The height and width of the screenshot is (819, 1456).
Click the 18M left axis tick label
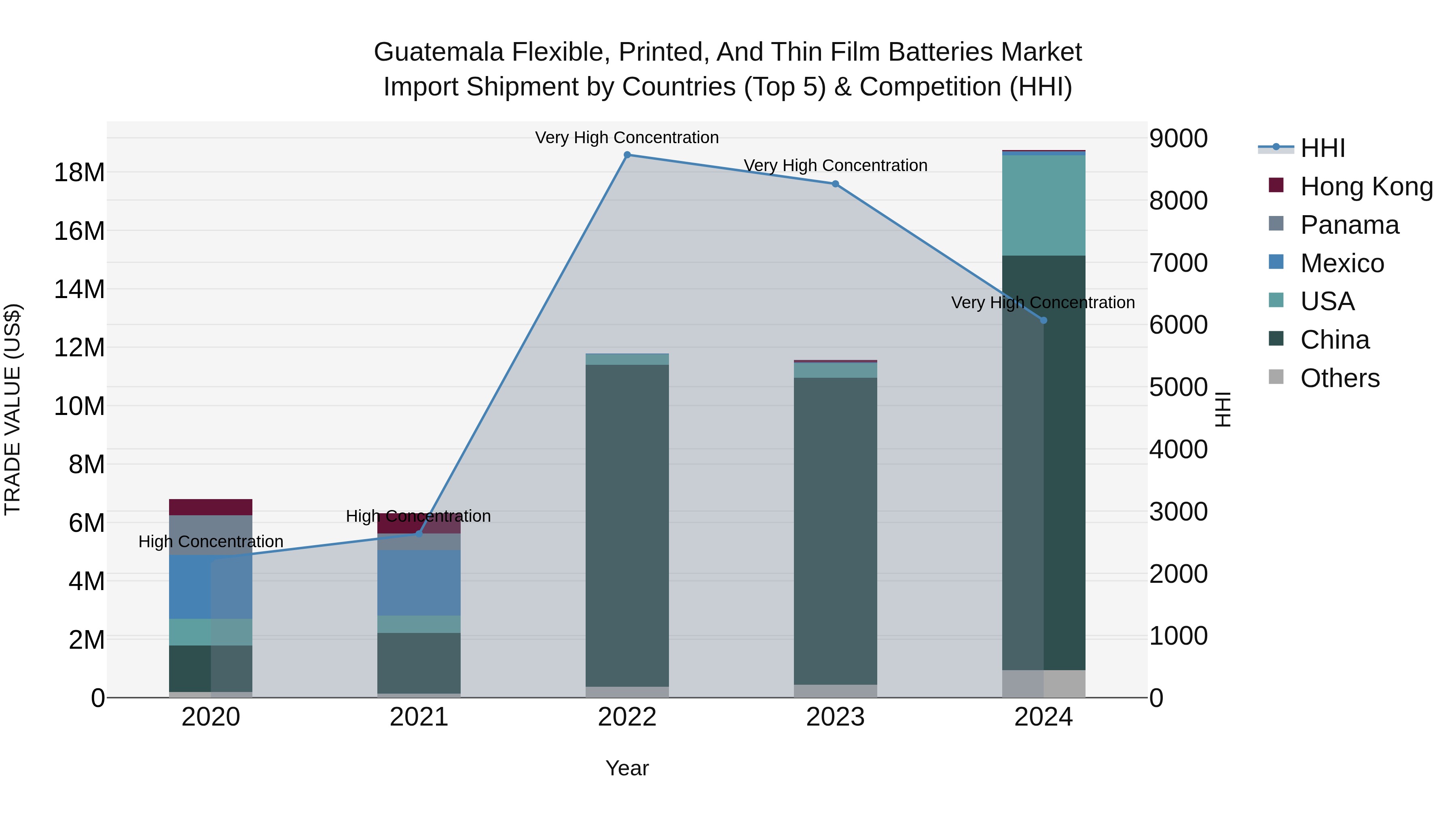point(79,172)
